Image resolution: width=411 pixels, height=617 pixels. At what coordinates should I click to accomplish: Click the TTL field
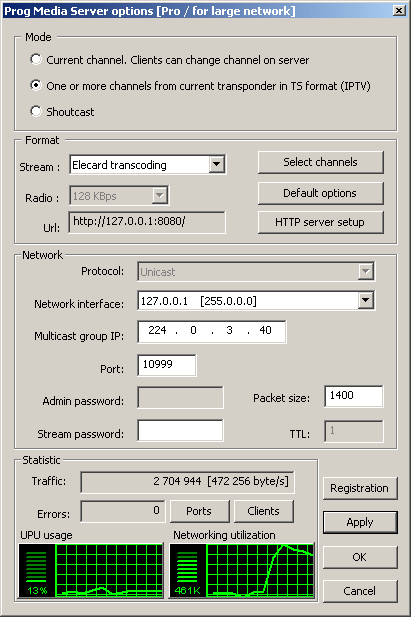354,431
